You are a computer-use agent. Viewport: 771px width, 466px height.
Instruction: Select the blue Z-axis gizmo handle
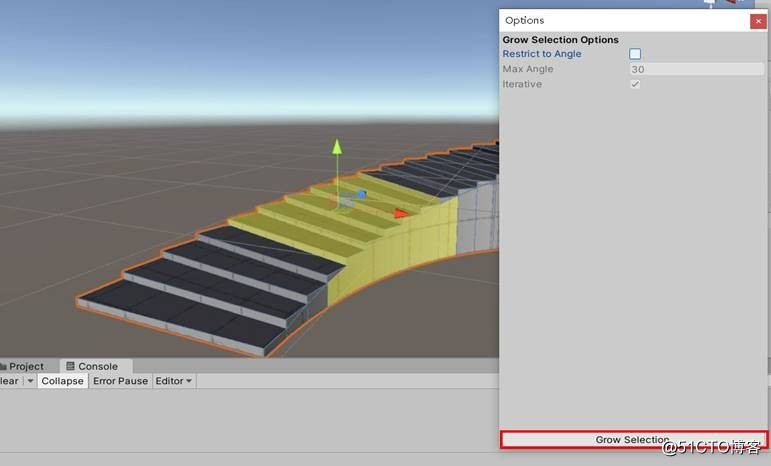[362, 195]
